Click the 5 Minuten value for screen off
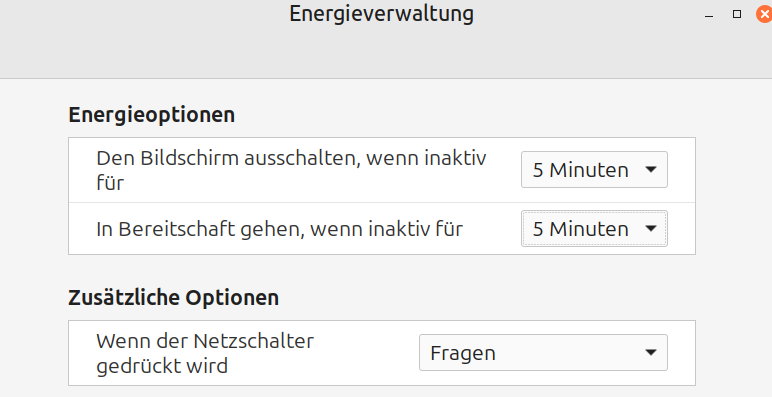The image size is (772, 397). tap(580, 170)
